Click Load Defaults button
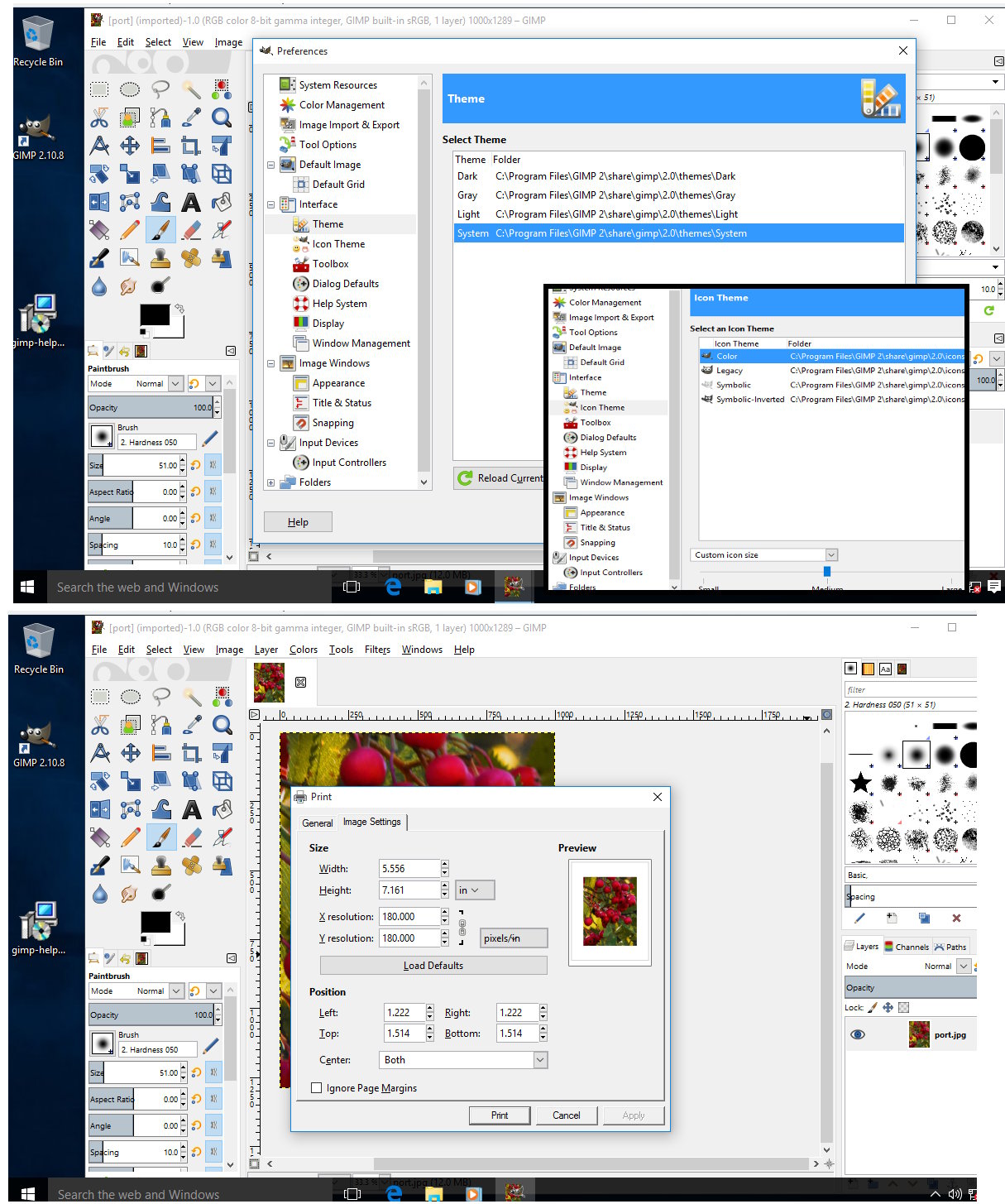The image size is (1005, 1204). (433, 966)
